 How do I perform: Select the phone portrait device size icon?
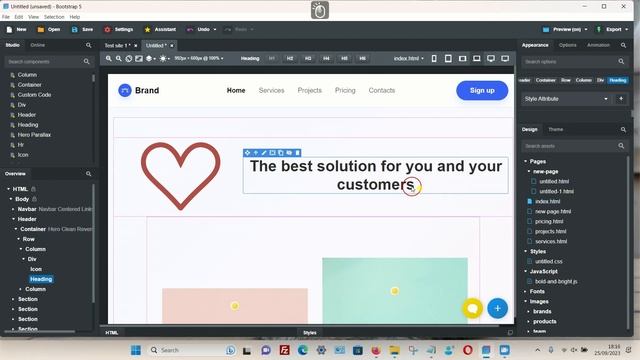pyautogui.click(x=434, y=59)
